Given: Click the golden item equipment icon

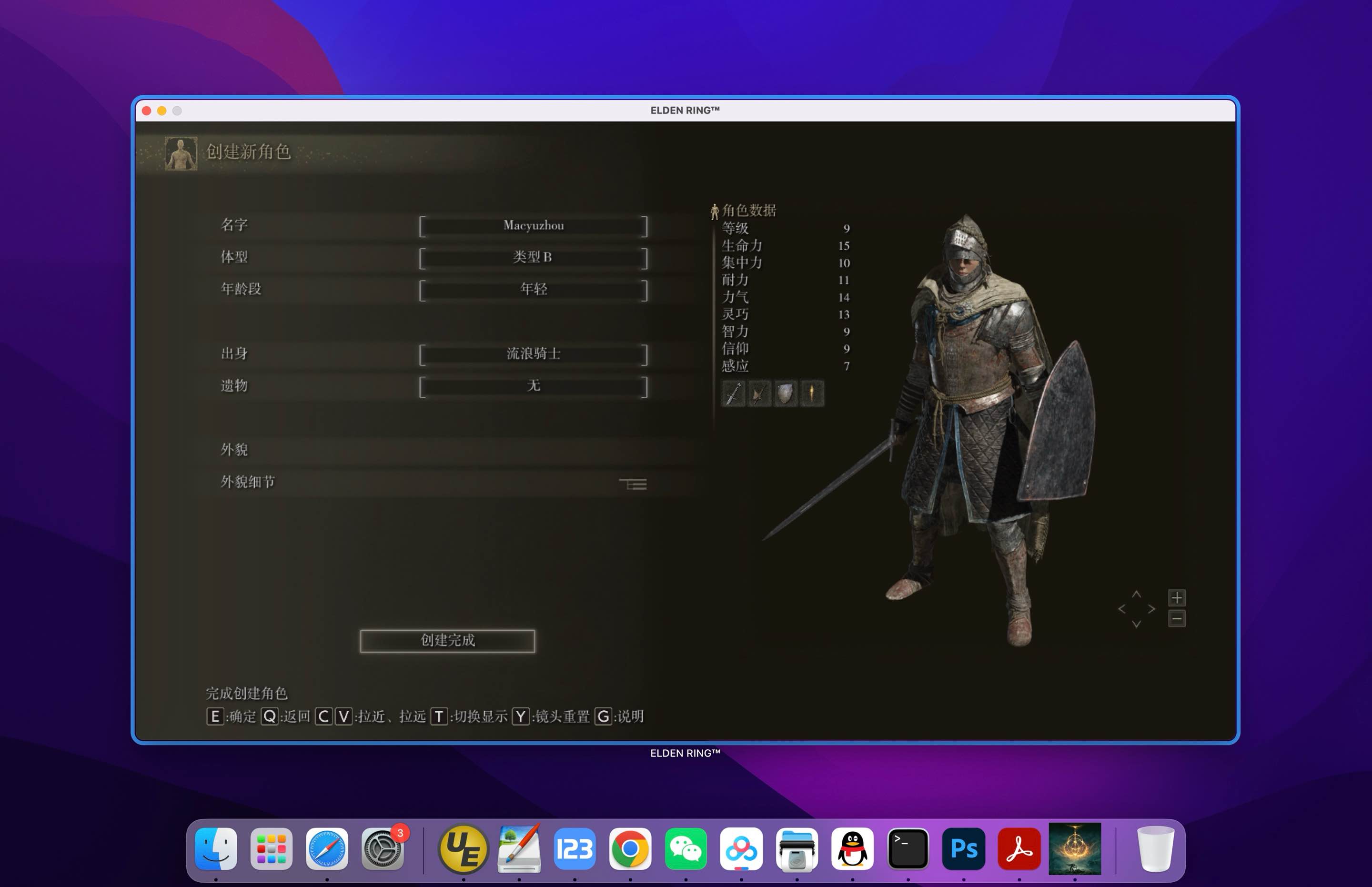Looking at the screenshot, I should [812, 393].
